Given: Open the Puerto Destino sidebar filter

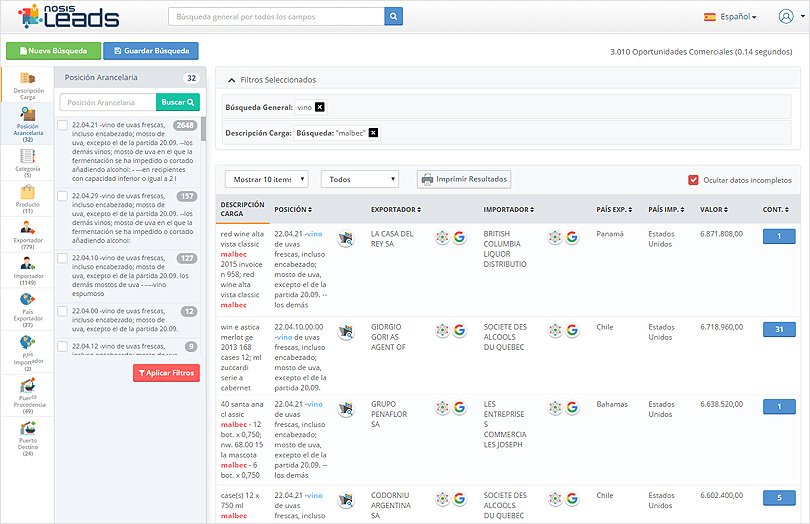Looking at the screenshot, I should coord(28,438).
